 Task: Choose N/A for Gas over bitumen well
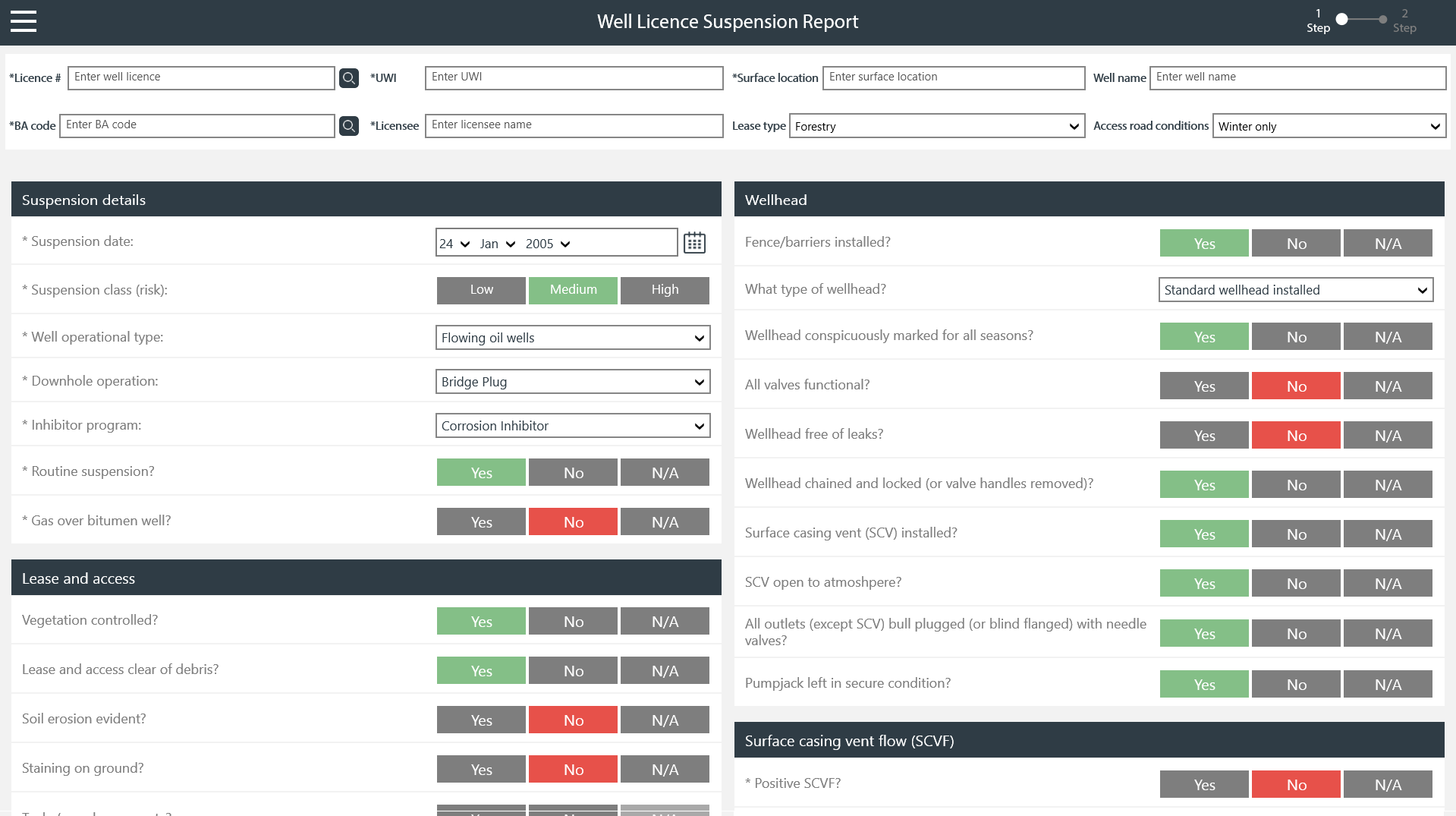tap(665, 522)
